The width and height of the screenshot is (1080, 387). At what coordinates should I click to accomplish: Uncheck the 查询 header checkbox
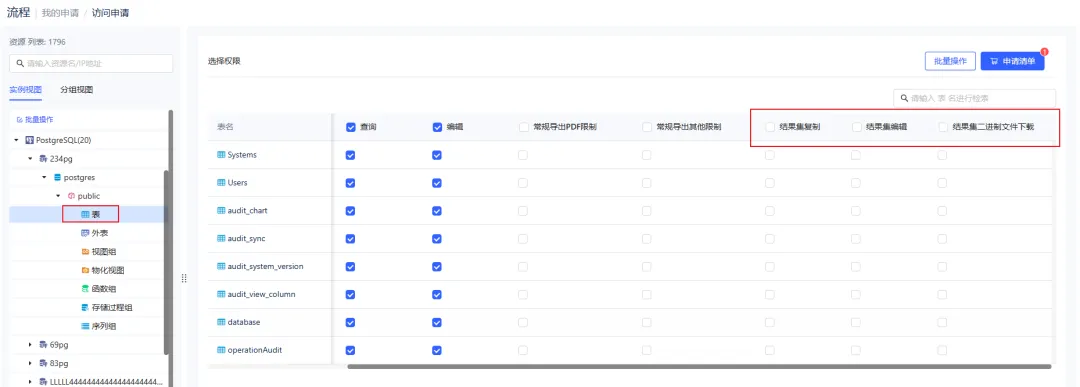[x=351, y=127]
